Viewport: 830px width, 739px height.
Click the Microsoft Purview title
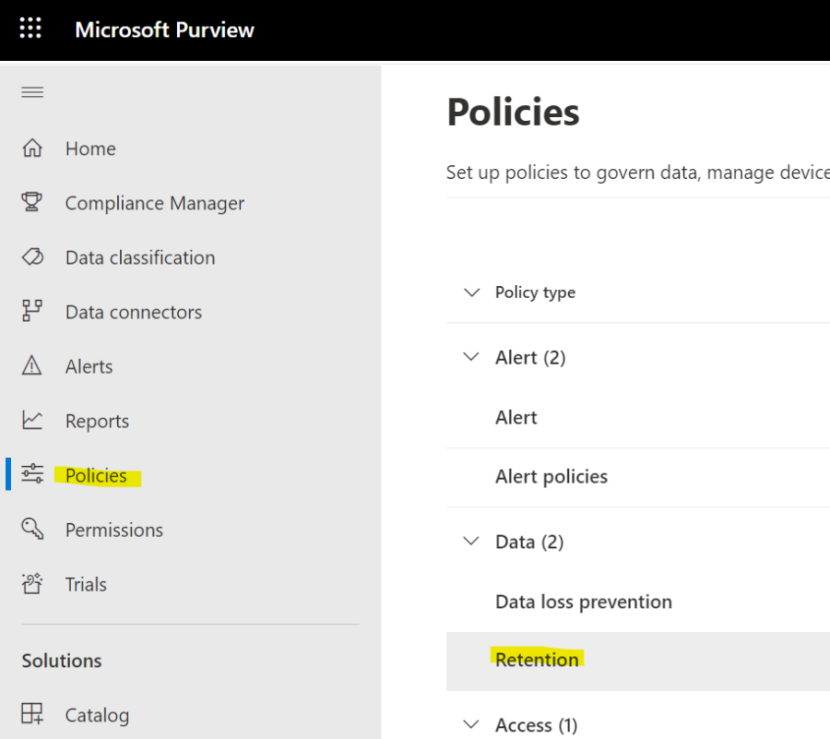[x=165, y=30]
